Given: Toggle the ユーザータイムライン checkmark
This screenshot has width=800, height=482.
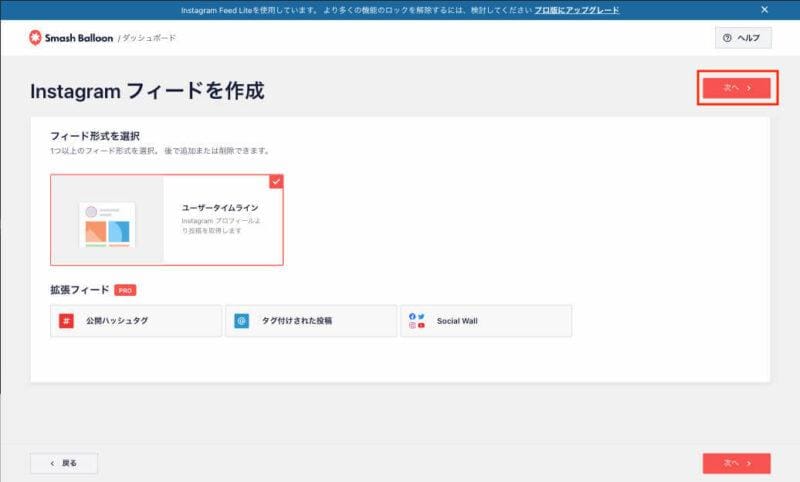Looking at the screenshot, I should coord(276,182).
